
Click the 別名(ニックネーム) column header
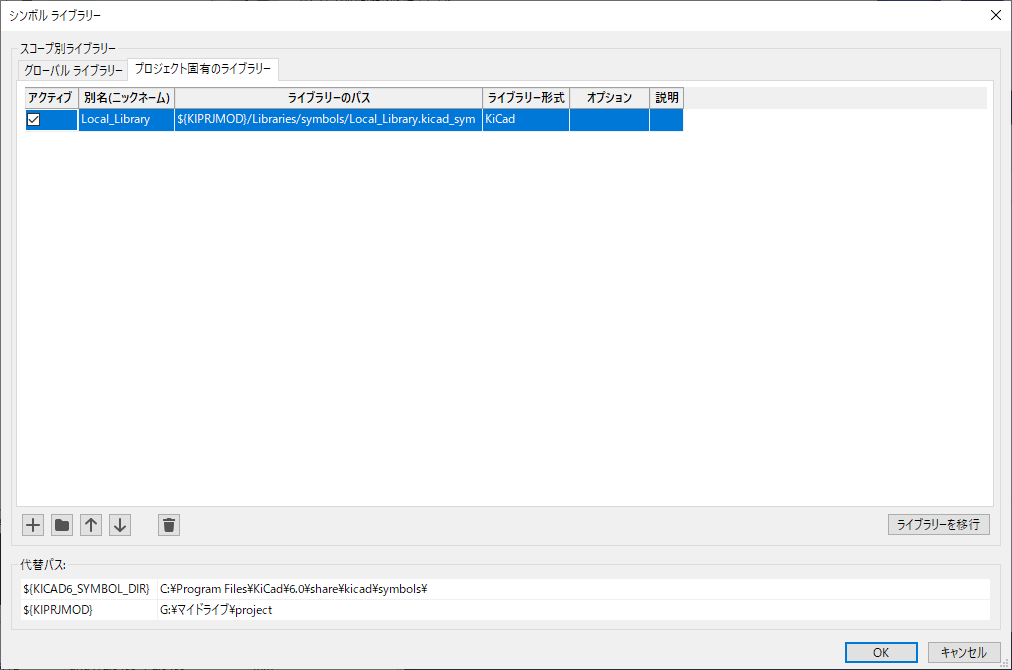[126, 98]
